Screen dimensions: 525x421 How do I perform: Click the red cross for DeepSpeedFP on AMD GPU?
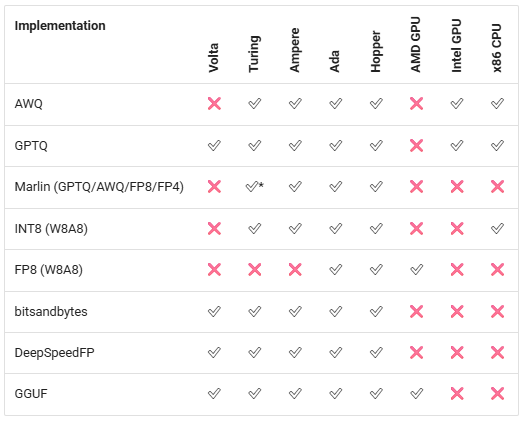(x=417, y=352)
